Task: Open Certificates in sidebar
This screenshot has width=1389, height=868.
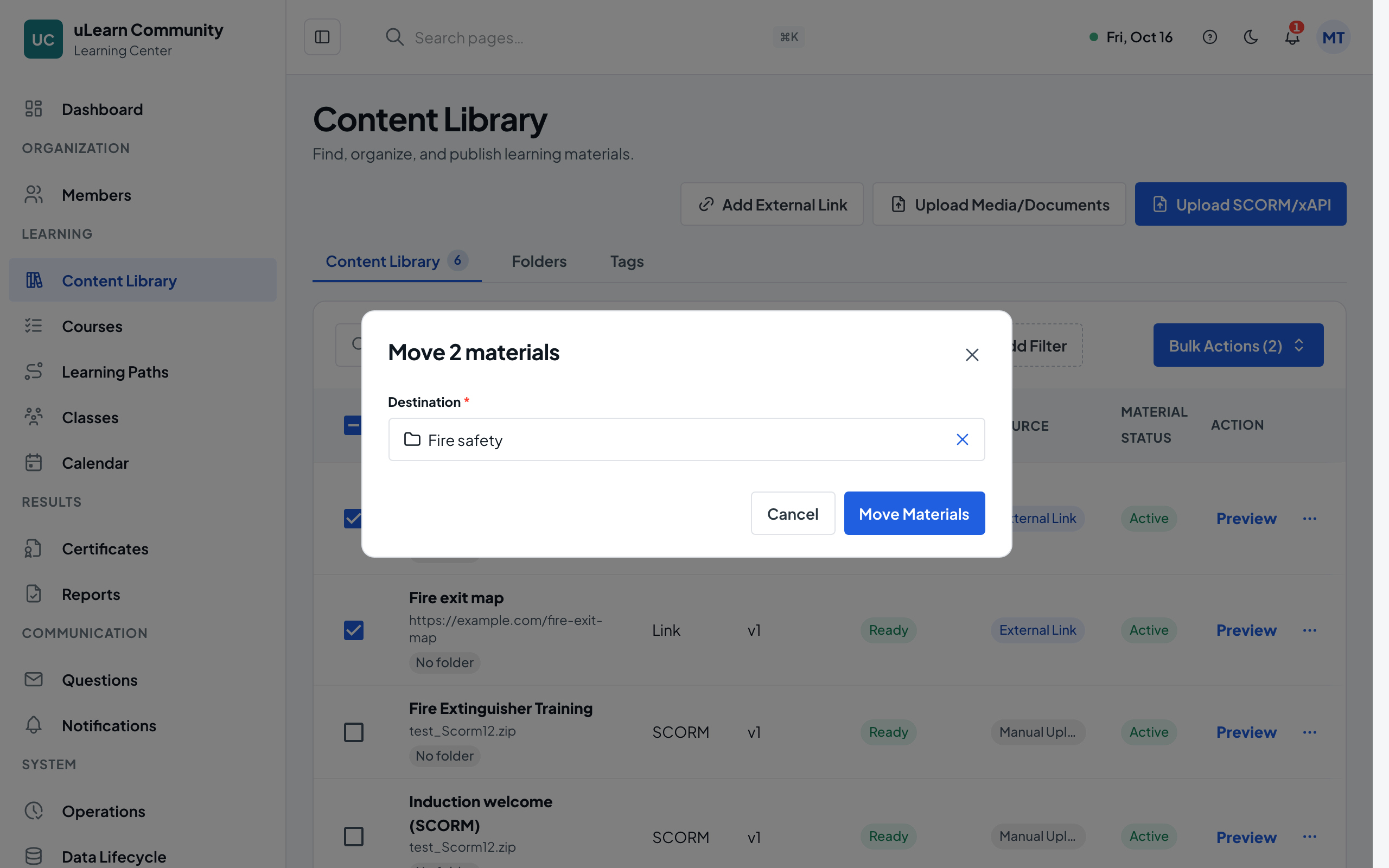Action: tap(142, 549)
